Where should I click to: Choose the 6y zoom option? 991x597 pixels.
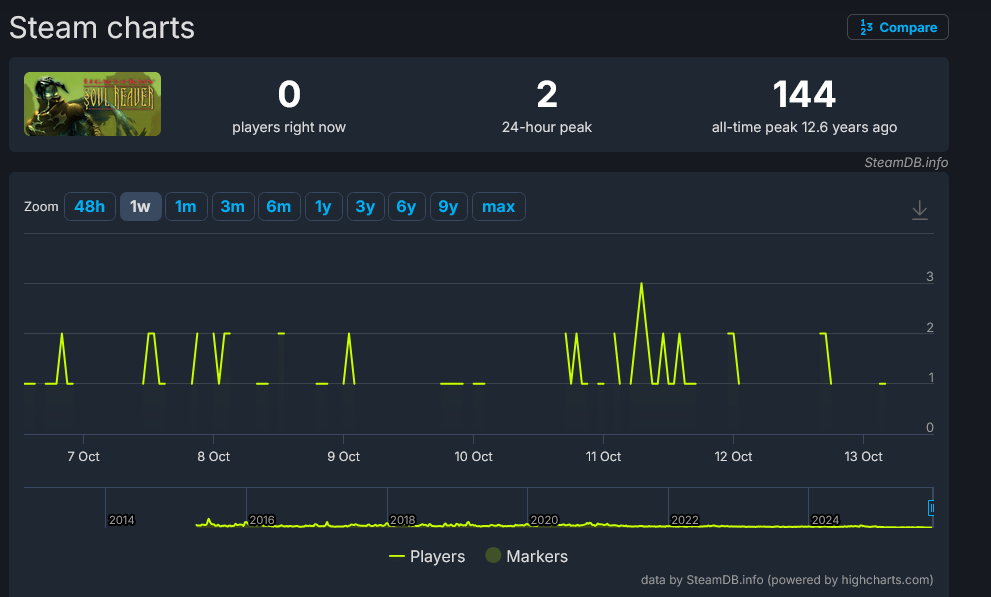pos(406,207)
